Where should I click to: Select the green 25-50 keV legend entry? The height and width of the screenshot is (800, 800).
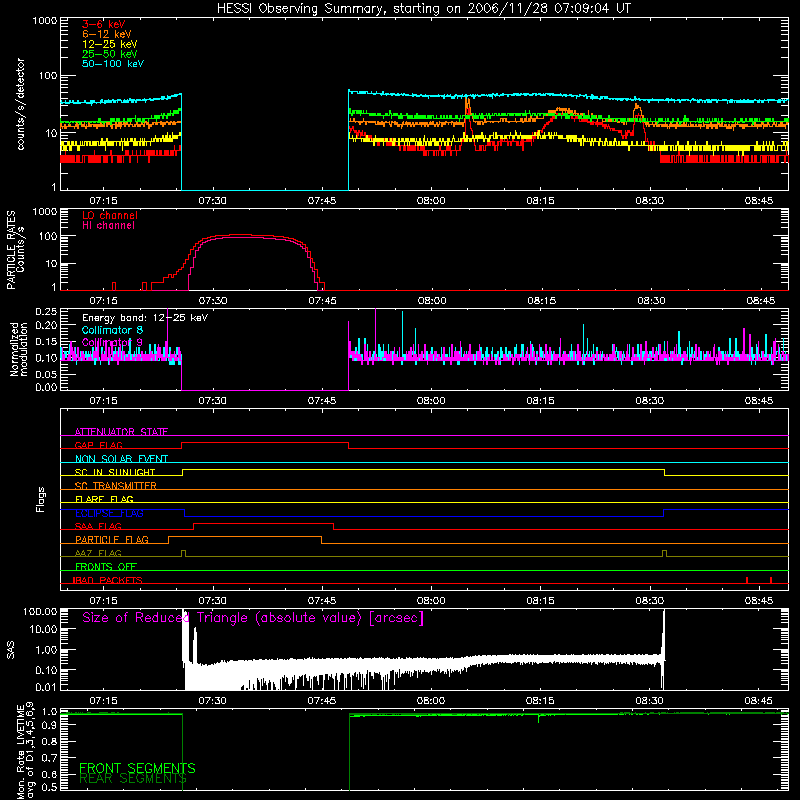[110, 54]
